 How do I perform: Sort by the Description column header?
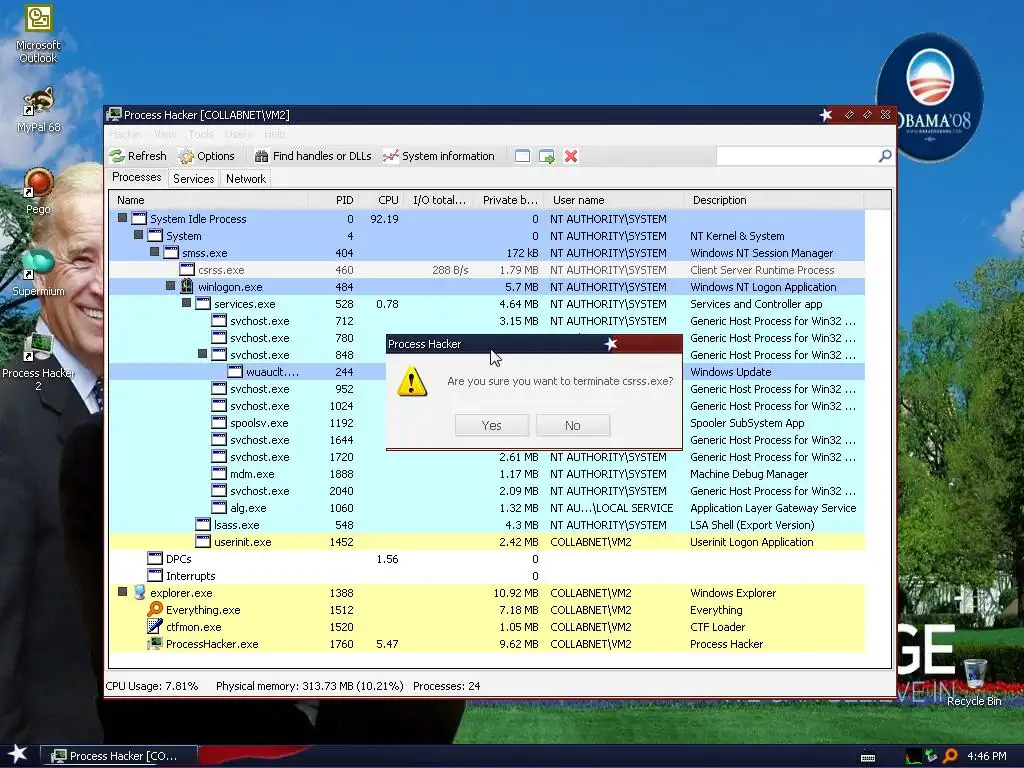[x=774, y=200]
